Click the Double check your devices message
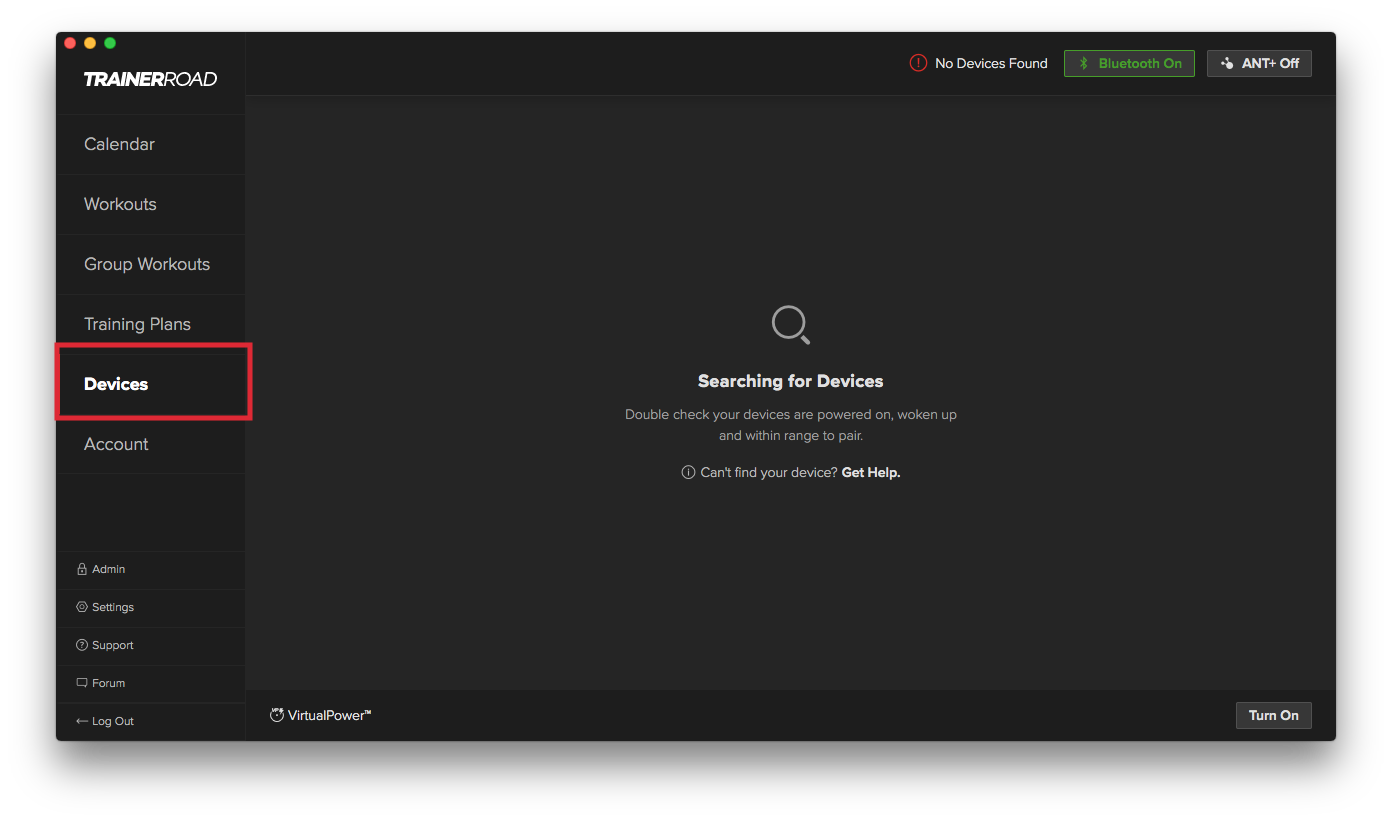 click(x=791, y=425)
